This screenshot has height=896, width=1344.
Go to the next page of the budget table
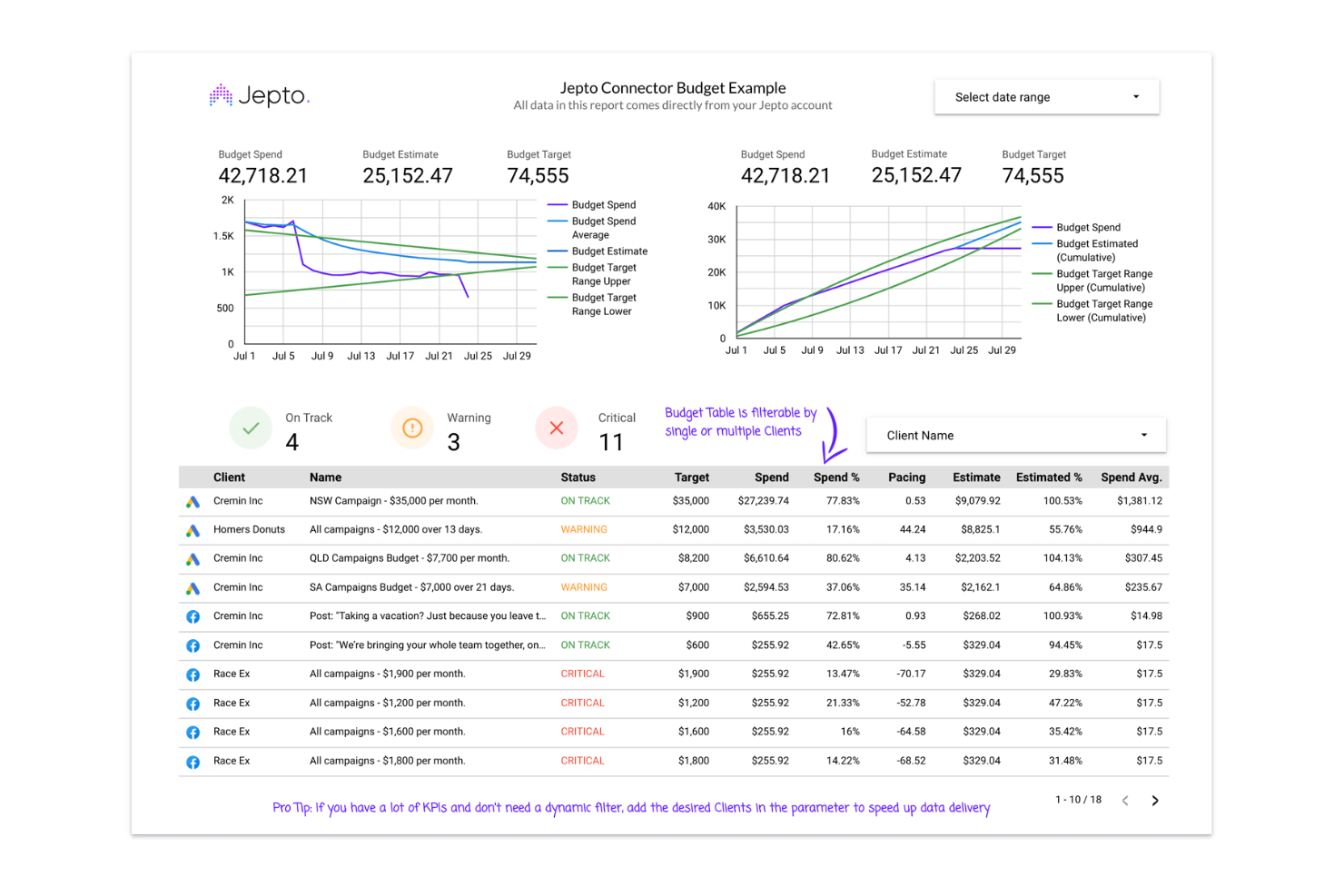coord(1155,800)
